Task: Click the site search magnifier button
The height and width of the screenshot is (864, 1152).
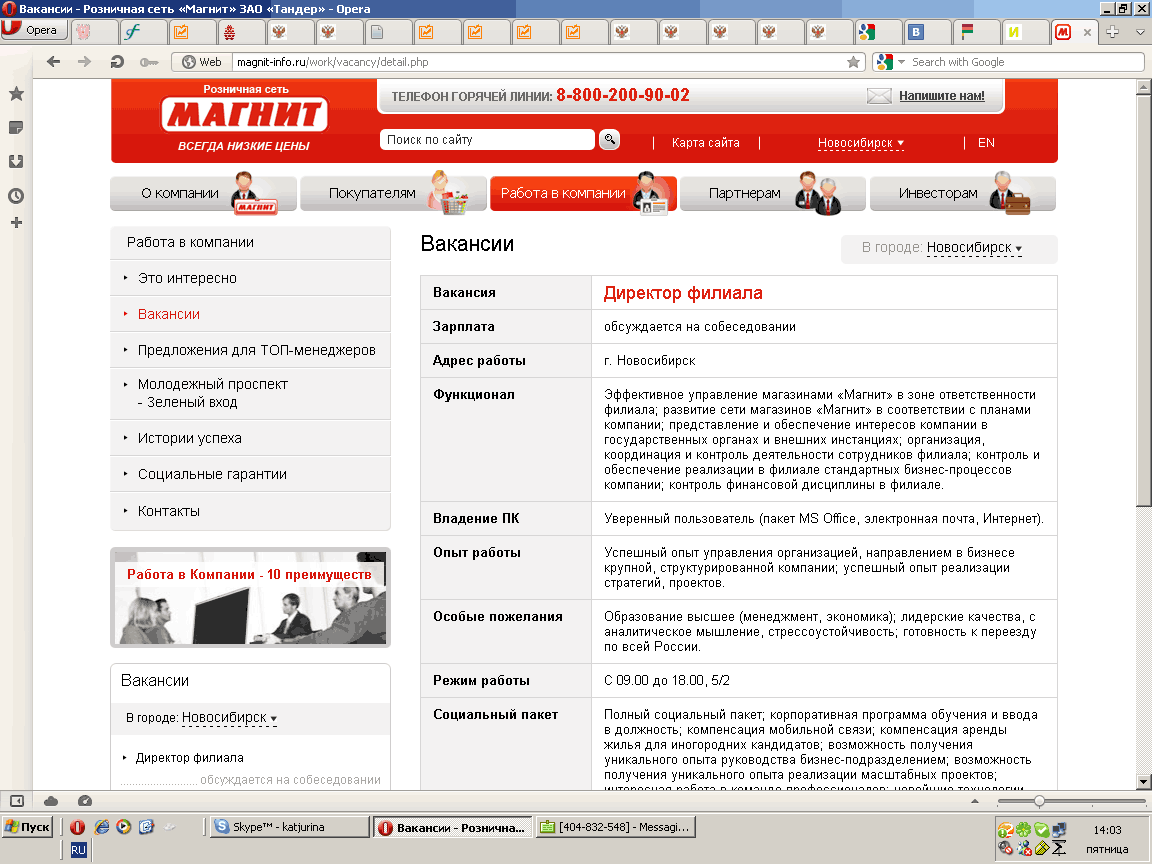Action: (609, 140)
